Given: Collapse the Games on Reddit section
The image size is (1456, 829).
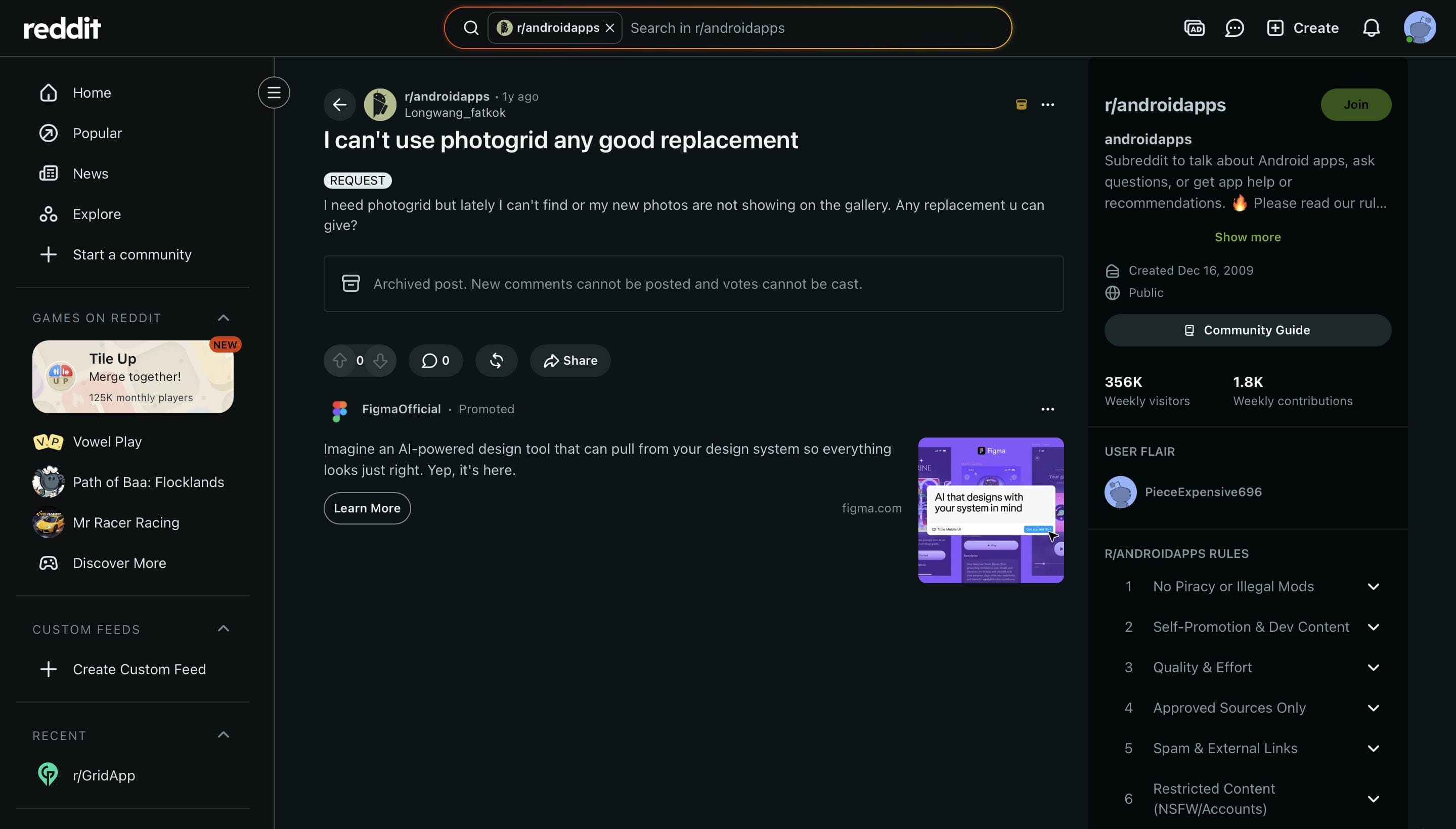Looking at the screenshot, I should pos(224,318).
